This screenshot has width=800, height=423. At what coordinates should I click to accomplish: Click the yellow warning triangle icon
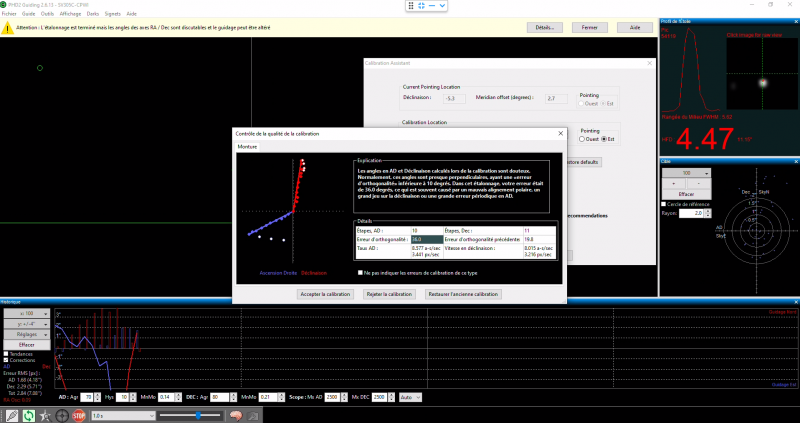7,28
